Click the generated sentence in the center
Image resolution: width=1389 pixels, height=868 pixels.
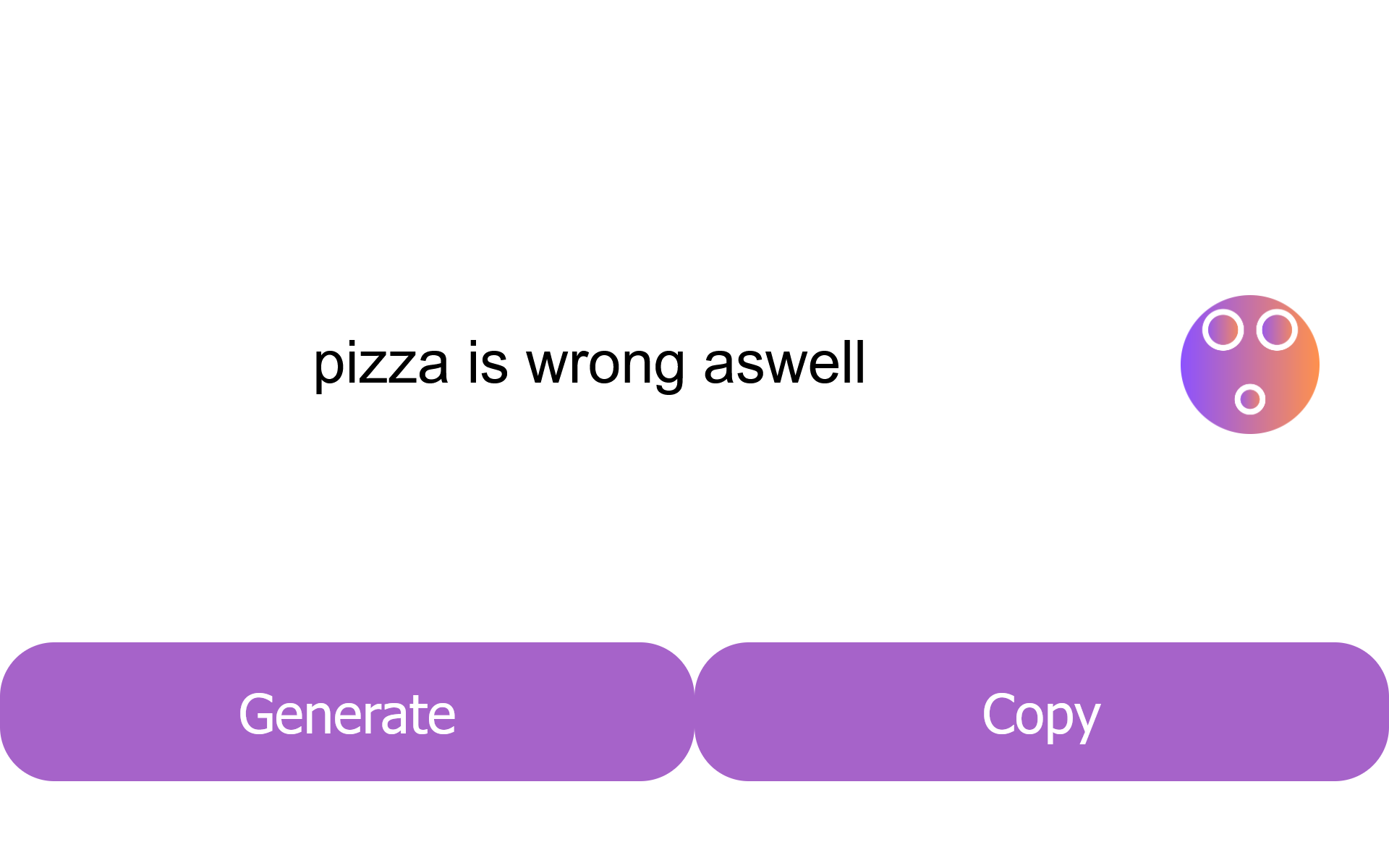tap(589, 363)
